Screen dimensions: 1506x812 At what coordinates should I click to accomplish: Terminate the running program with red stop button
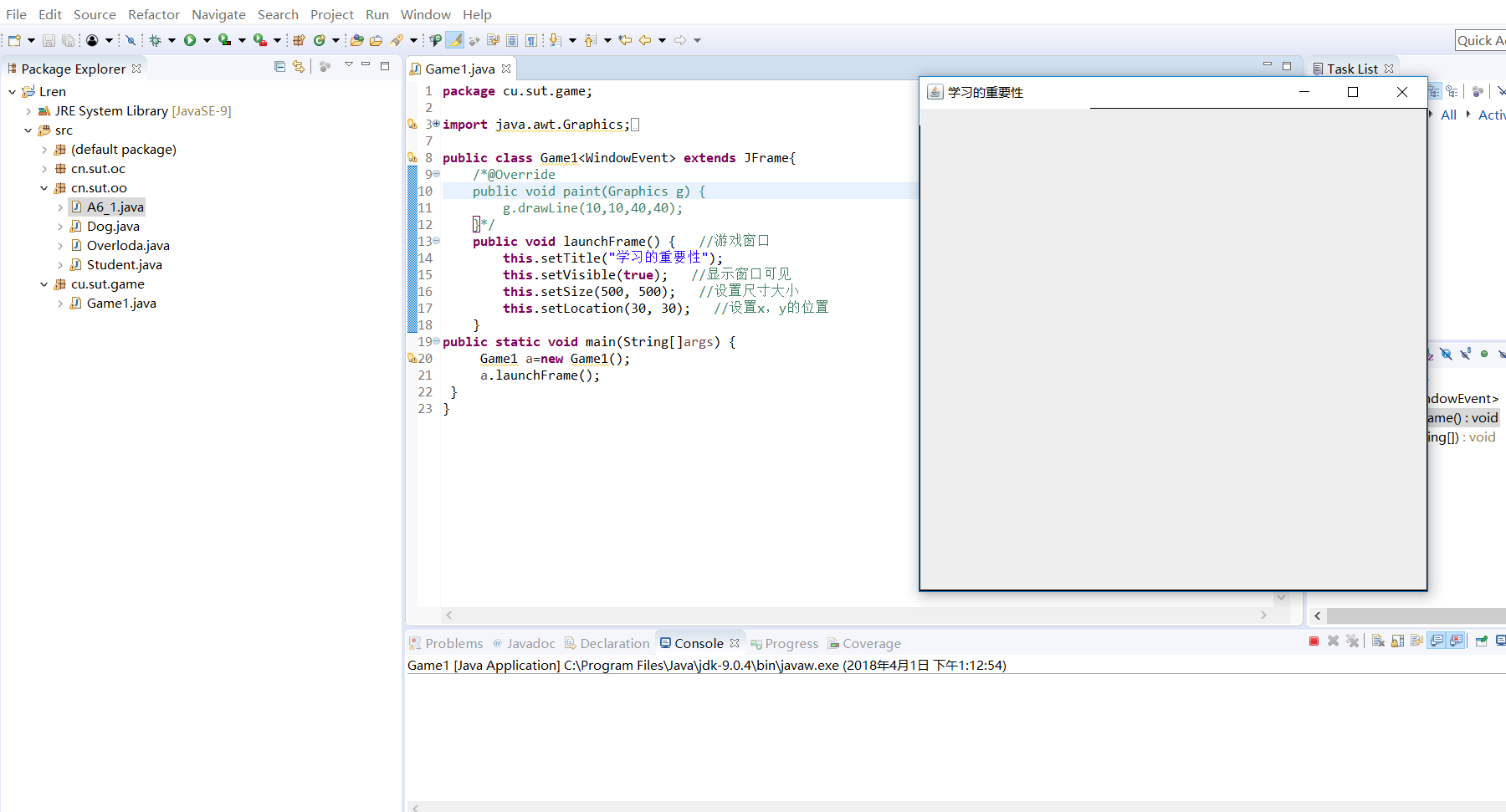click(x=1314, y=641)
